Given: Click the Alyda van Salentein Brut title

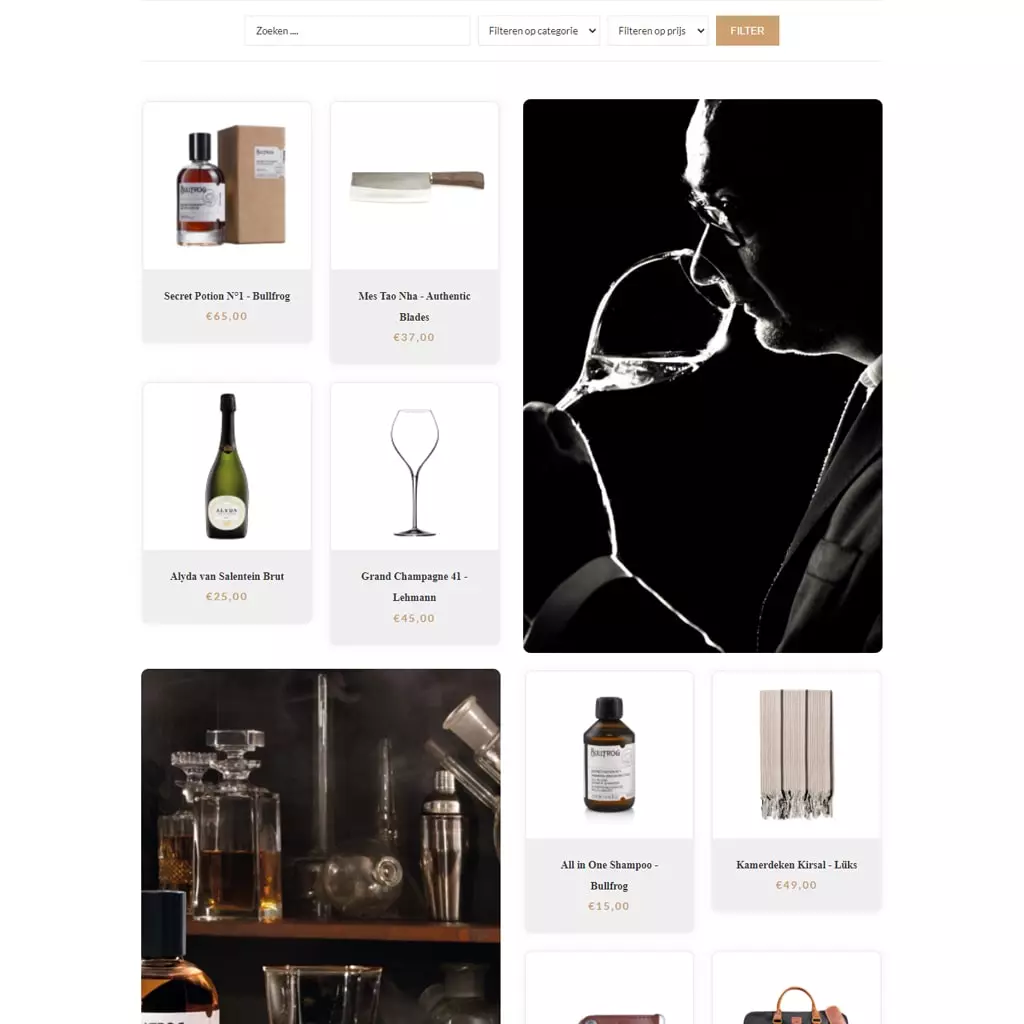Looking at the screenshot, I should click(x=227, y=576).
